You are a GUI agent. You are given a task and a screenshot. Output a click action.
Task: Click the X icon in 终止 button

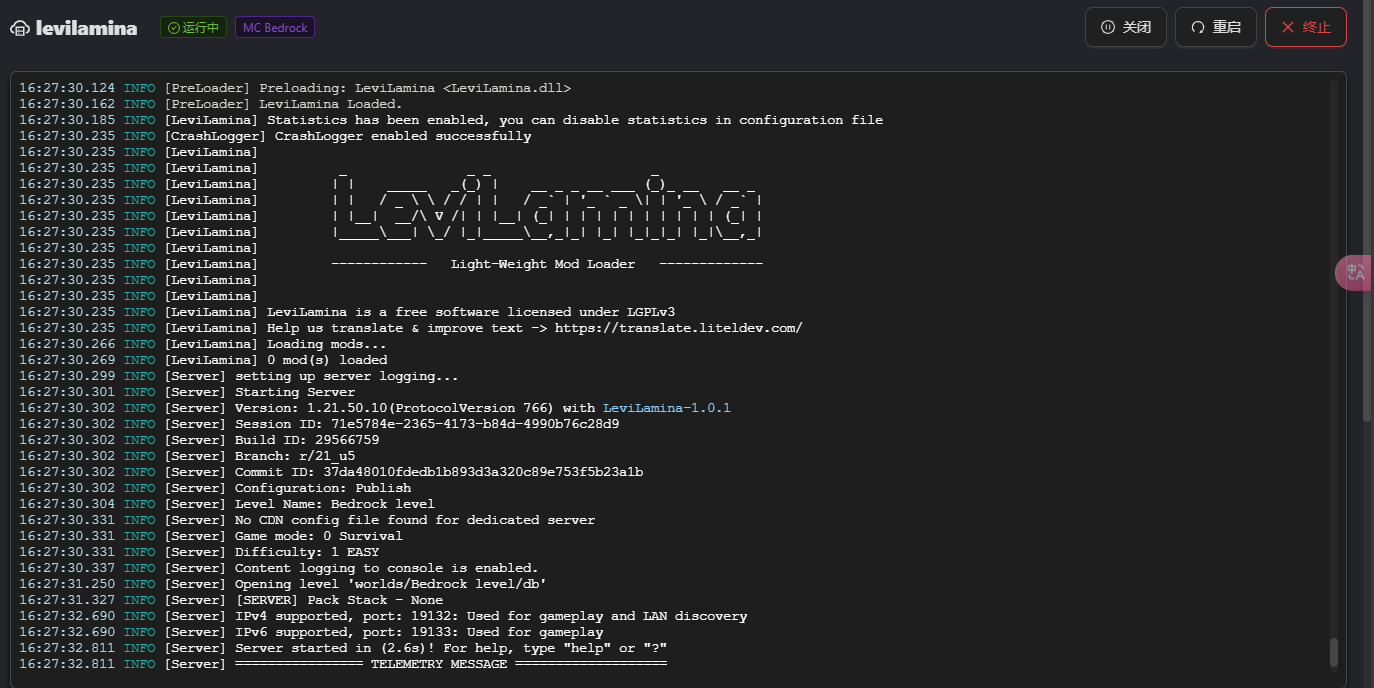(x=1288, y=27)
